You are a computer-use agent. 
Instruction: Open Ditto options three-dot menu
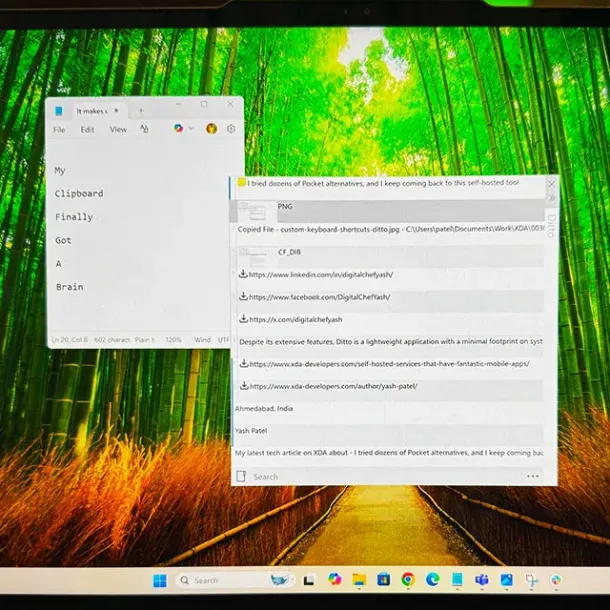coord(533,476)
